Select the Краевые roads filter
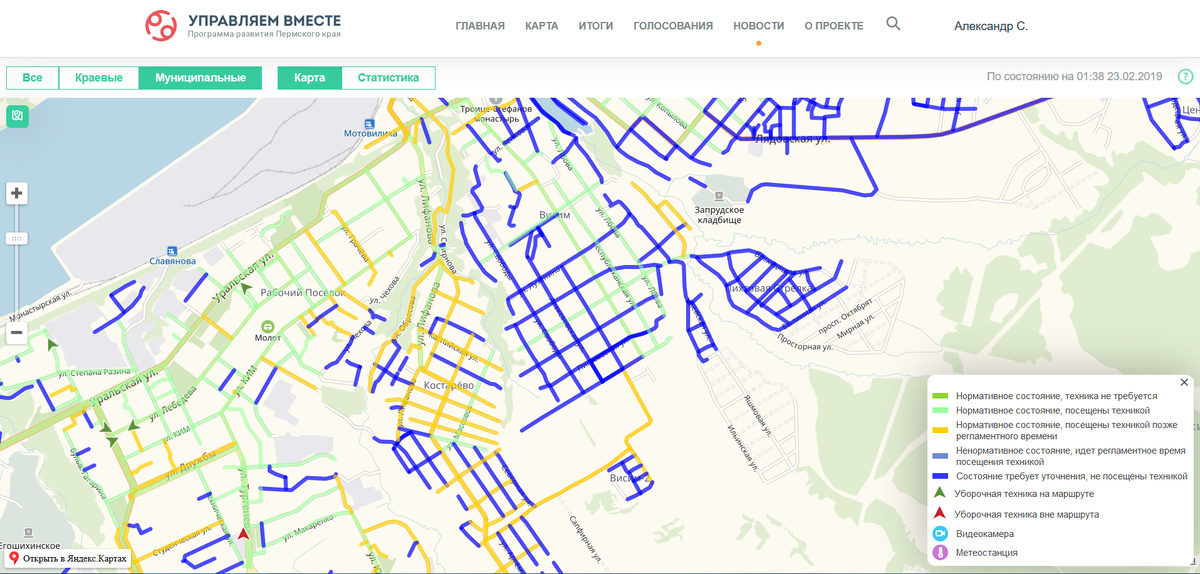The image size is (1200, 574). coord(99,78)
